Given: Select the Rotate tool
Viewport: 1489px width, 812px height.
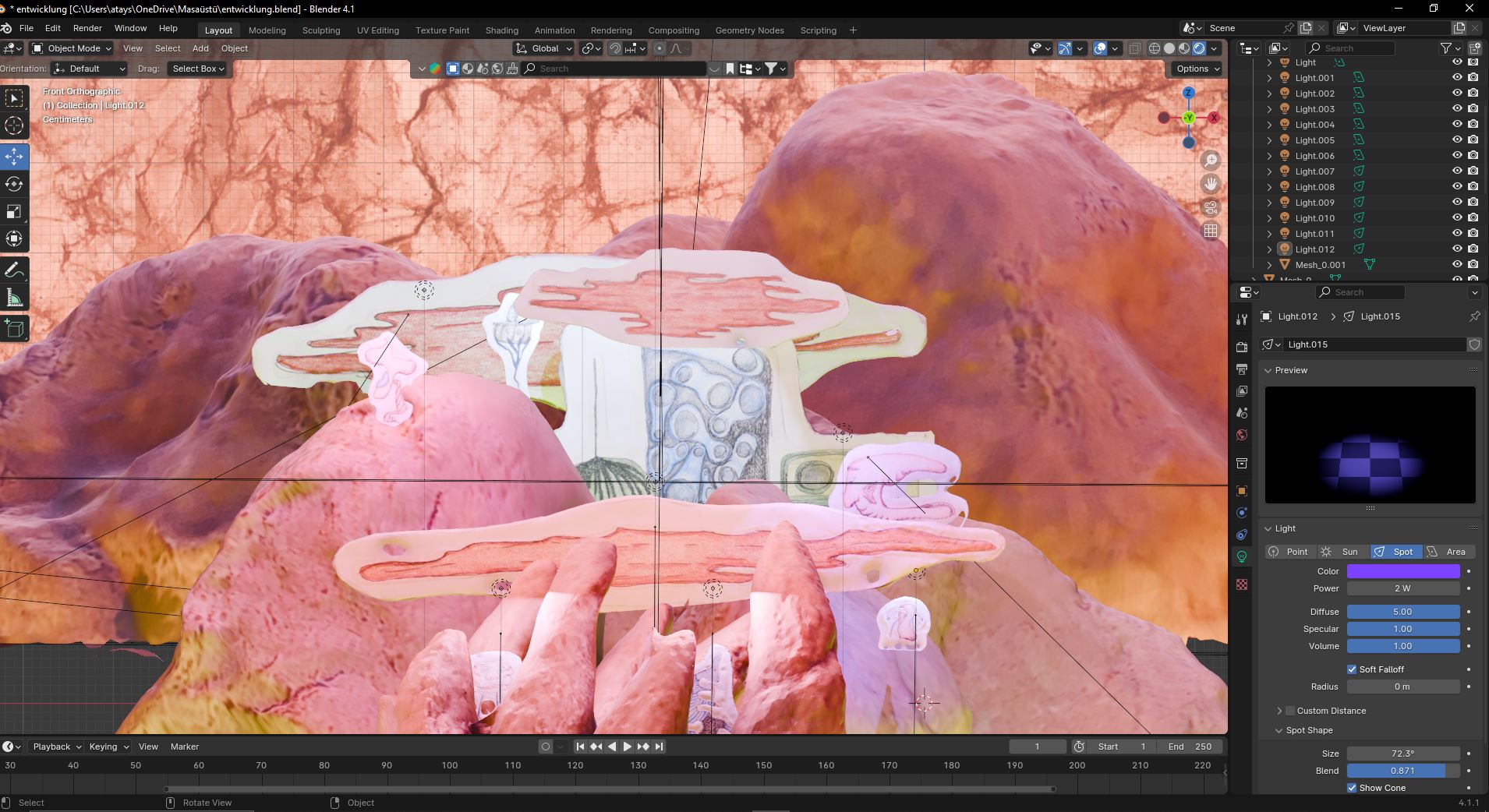Looking at the screenshot, I should (x=14, y=185).
